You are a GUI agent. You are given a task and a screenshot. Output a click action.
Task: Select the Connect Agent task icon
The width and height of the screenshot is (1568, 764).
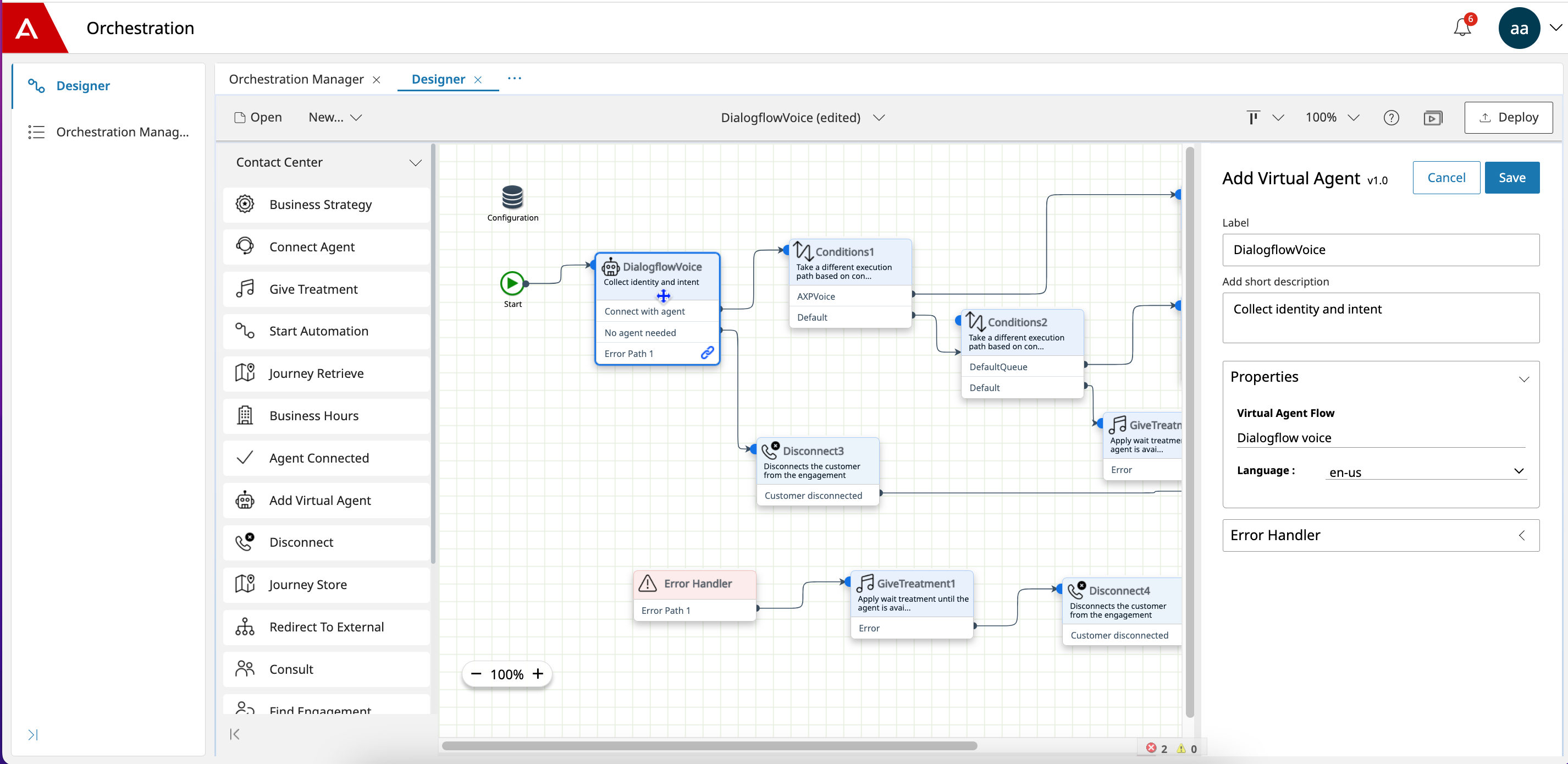pos(245,246)
